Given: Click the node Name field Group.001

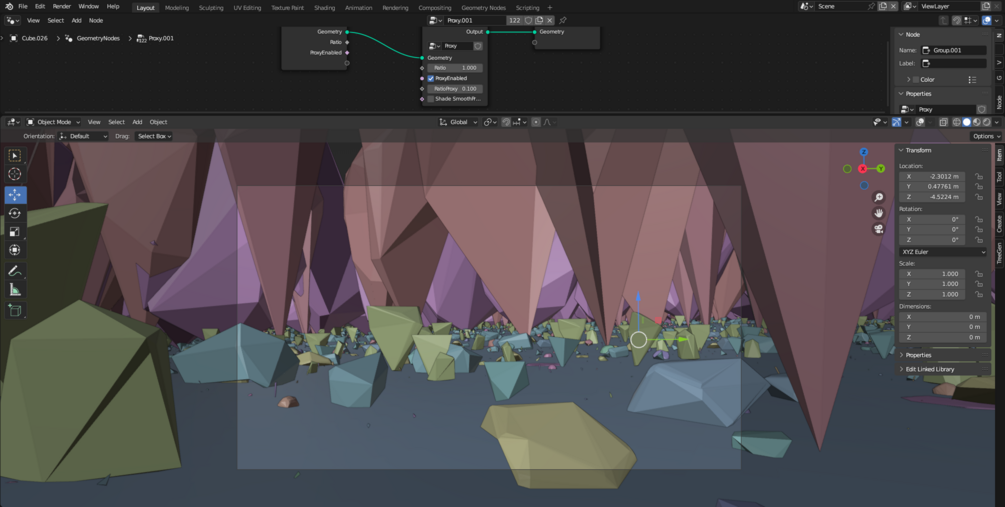Looking at the screenshot, I should (954, 50).
